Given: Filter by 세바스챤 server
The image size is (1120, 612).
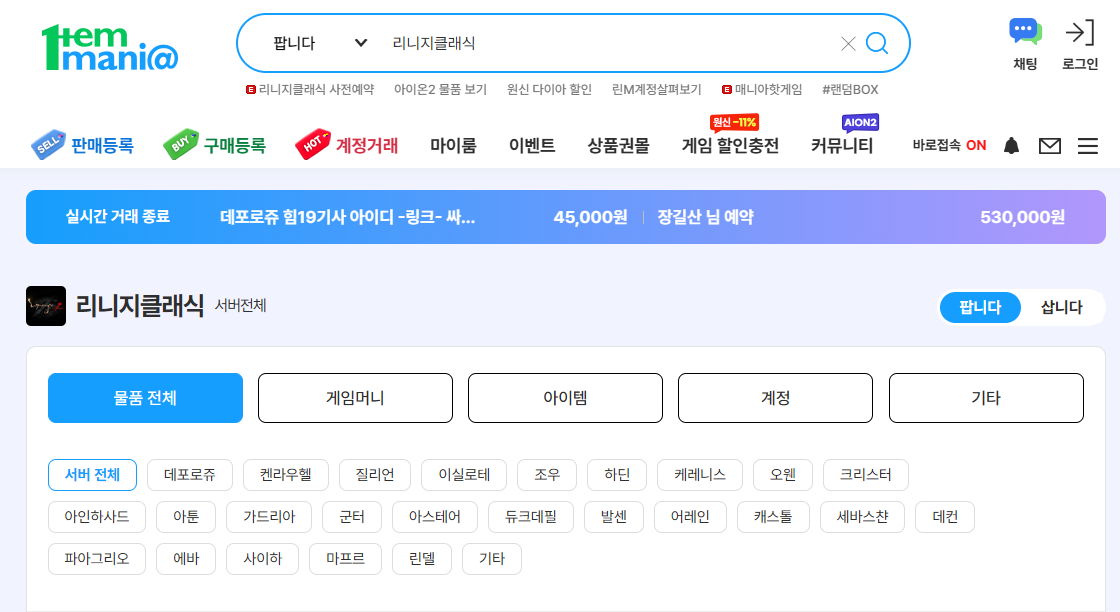Looking at the screenshot, I should (x=862, y=517).
